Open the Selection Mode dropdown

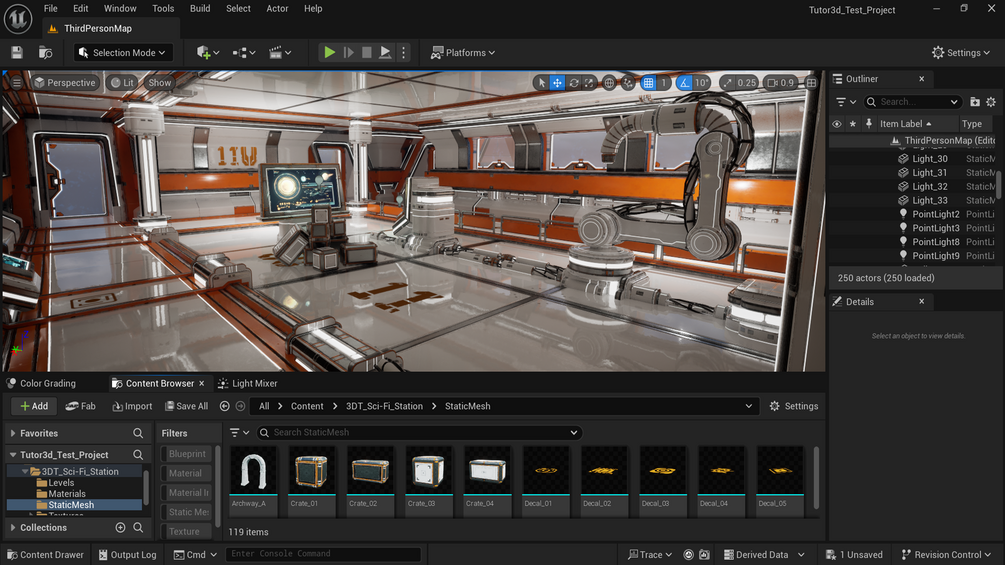[122, 53]
